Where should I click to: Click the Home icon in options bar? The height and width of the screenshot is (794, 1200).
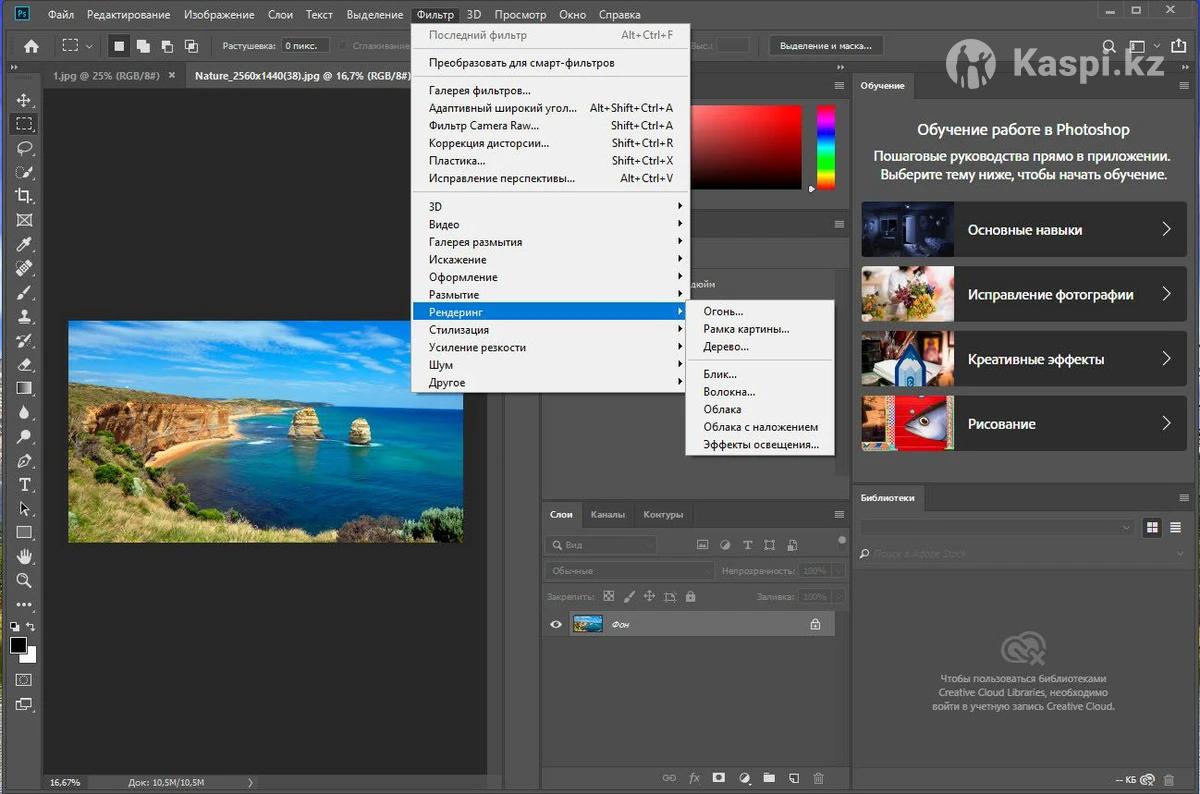click(31, 46)
